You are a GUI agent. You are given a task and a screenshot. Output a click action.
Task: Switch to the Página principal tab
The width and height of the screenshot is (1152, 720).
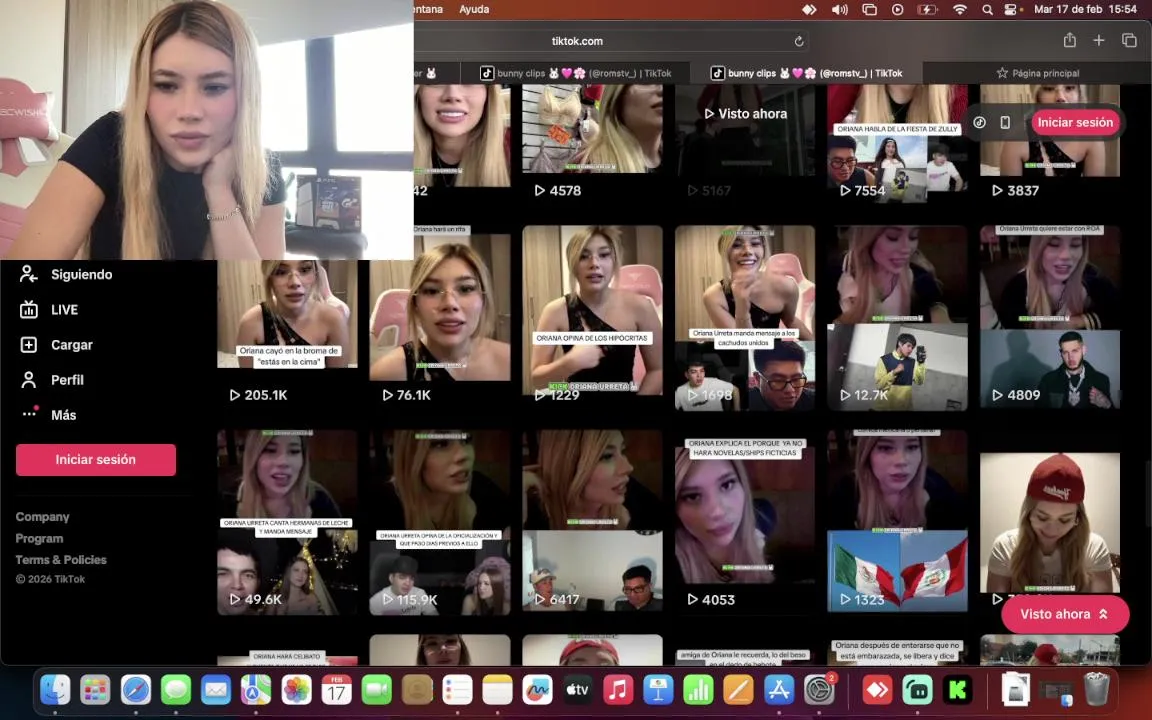1037,73
